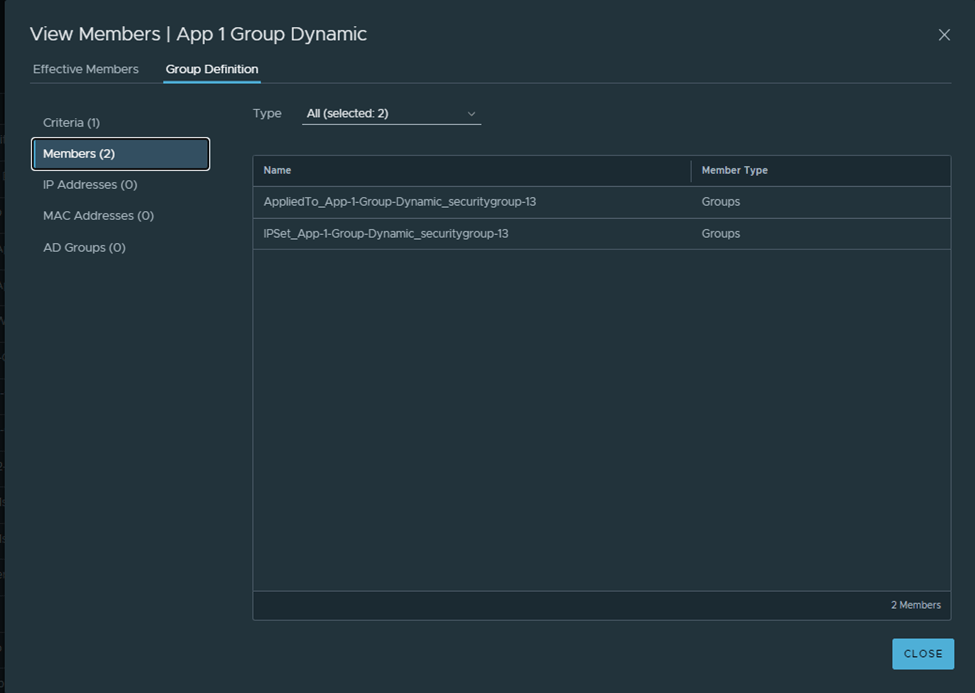Viewport: 975px width, 693px height.
Task: Open the MAC Addresses (0) section
Action: (98, 216)
